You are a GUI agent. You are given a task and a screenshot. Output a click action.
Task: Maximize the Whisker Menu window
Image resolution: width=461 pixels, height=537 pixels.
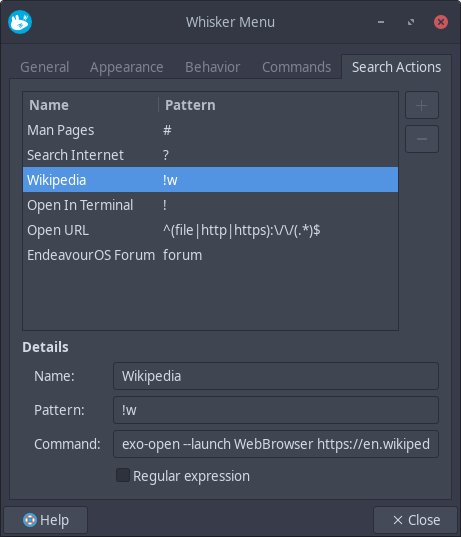[411, 22]
